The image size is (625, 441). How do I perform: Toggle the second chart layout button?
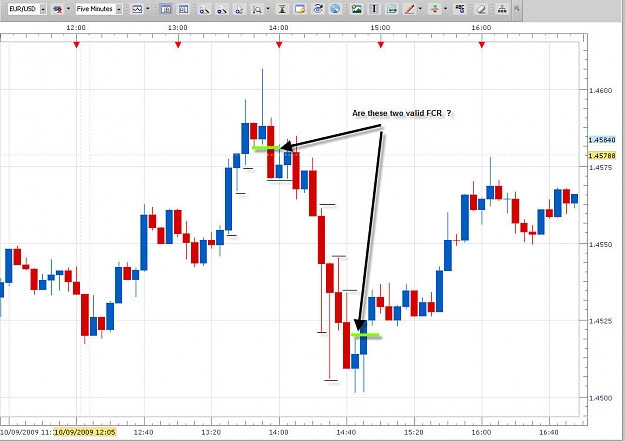pyautogui.click(x=183, y=9)
